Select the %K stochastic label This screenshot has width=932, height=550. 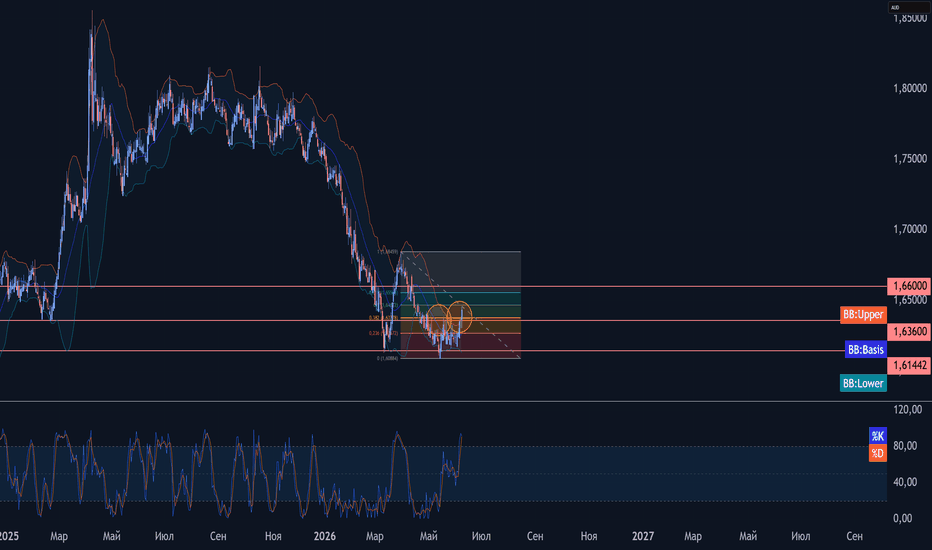point(878,436)
